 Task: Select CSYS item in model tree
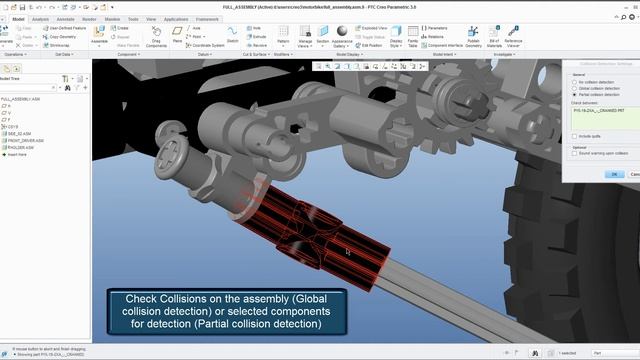coord(10,127)
